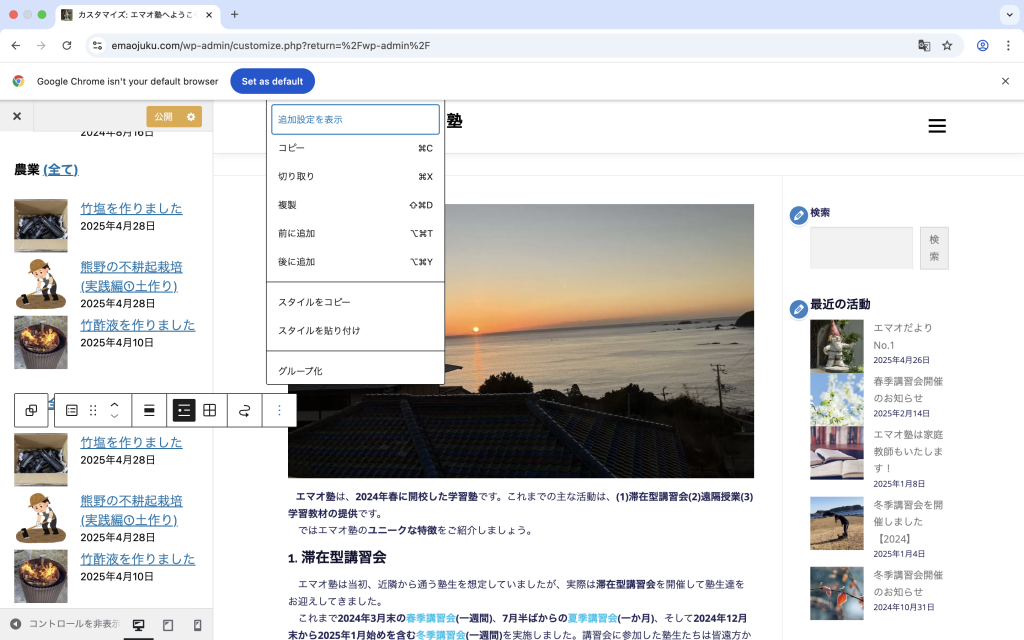Move the block down with the down chevron
1024x640 pixels.
[x=114, y=416]
